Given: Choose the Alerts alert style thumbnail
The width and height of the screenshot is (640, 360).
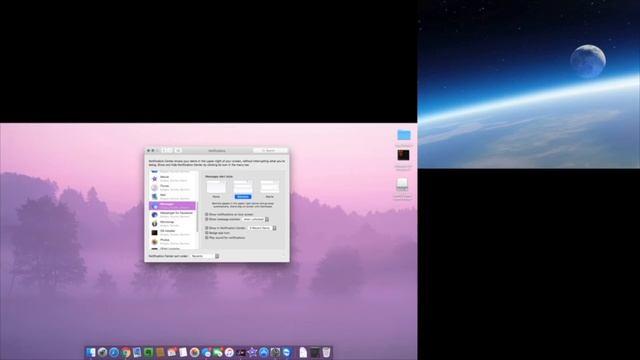Looking at the screenshot, I should tap(270, 187).
